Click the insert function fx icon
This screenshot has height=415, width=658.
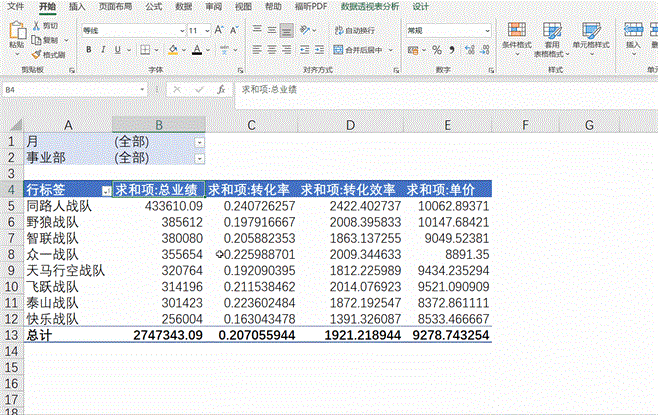(221, 89)
